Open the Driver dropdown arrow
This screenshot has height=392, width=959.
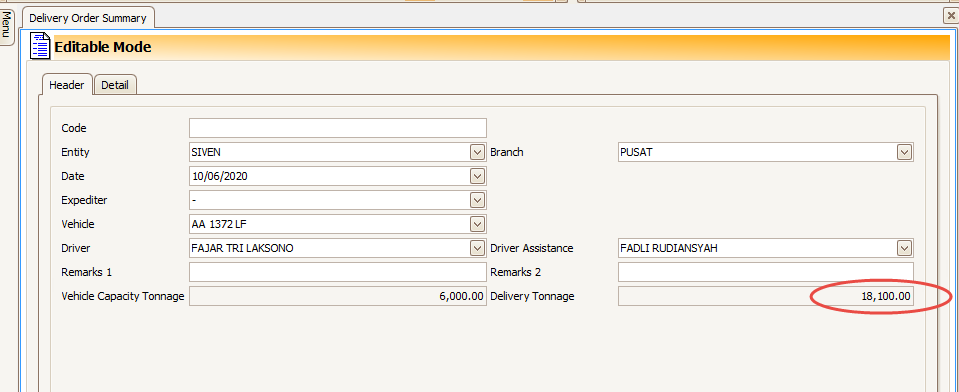click(477, 248)
